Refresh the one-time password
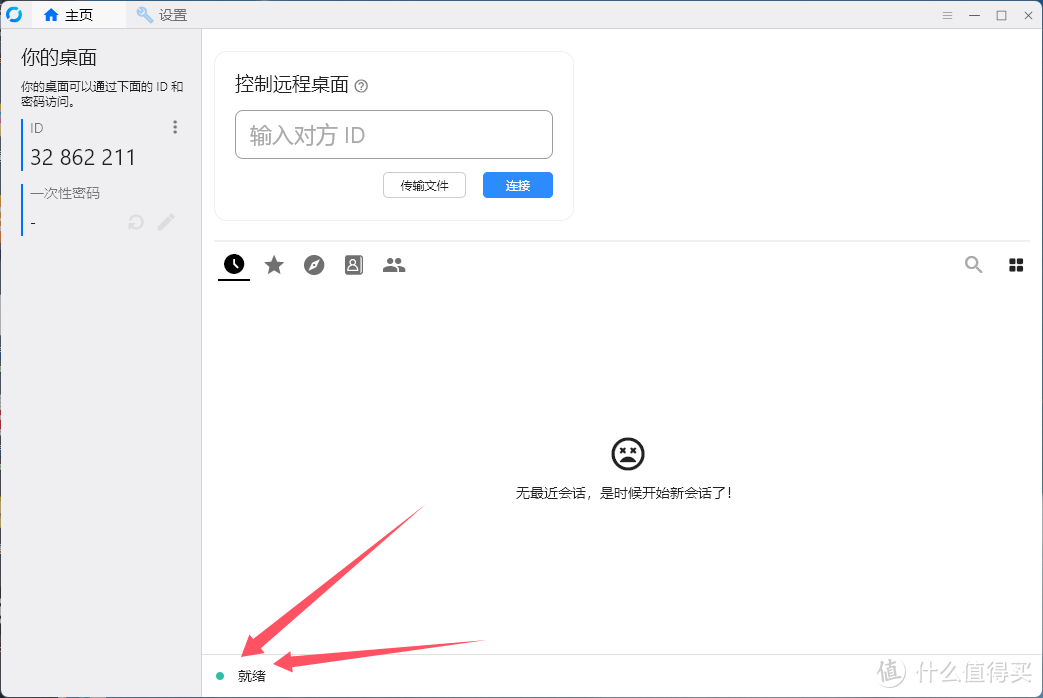Viewport: 1043px width, 698px height. coord(135,222)
